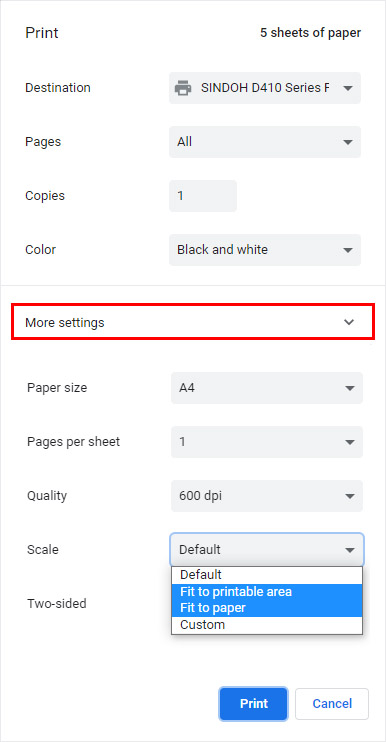Viewport: 386px width, 742px height.
Task: Choose Fit to paper option
Action: [x=267, y=608]
